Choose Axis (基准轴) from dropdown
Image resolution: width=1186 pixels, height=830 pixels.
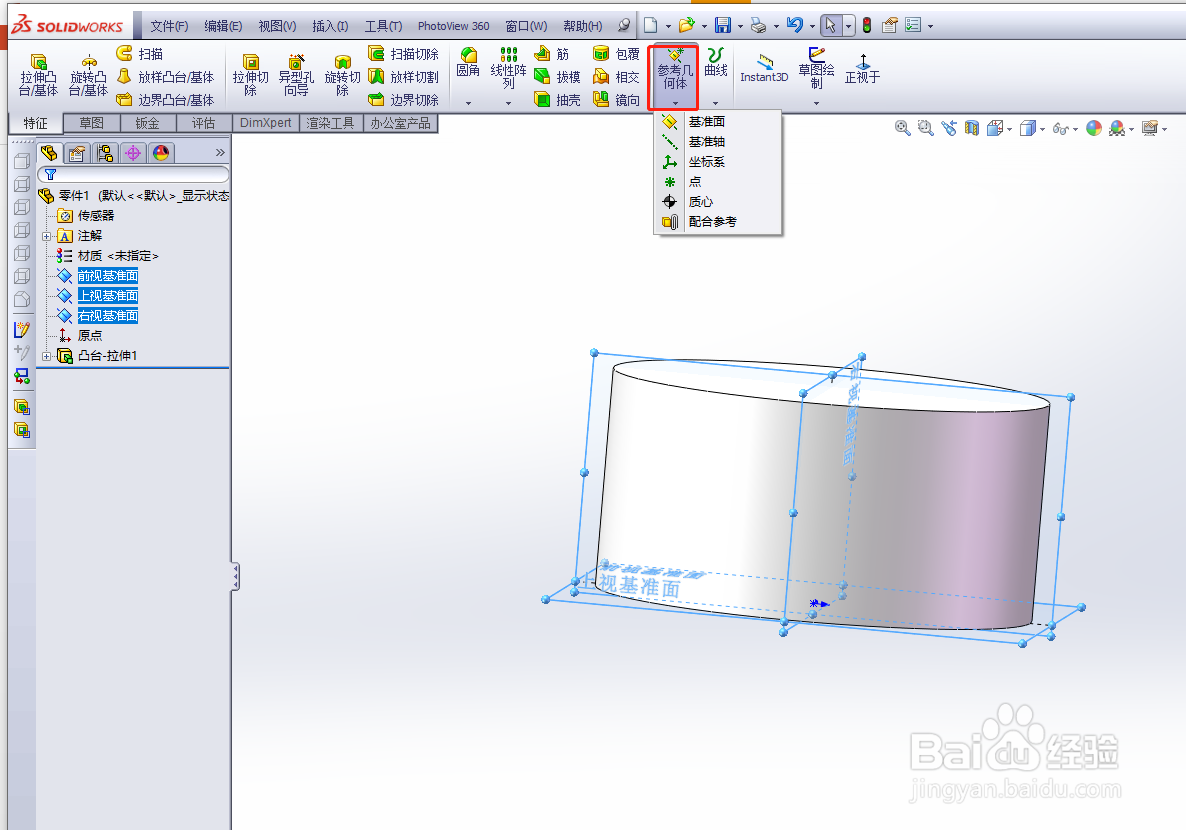[x=718, y=141]
